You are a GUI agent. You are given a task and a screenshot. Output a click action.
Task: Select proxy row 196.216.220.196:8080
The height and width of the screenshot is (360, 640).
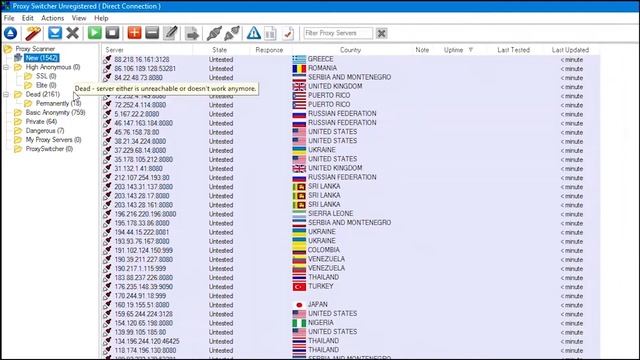coord(351,214)
